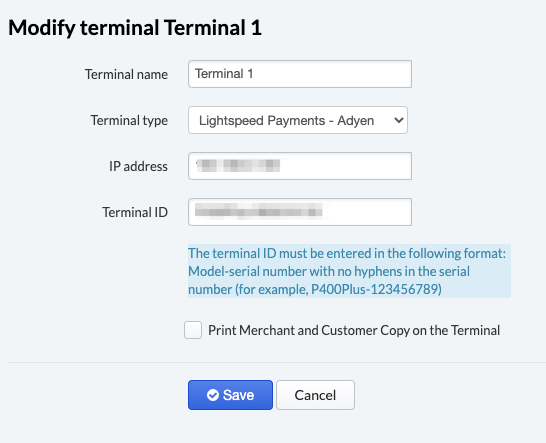This screenshot has height=443, width=546.
Task: Click the Modify terminal Terminal 1 heading
Action: (x=135, y=28)
